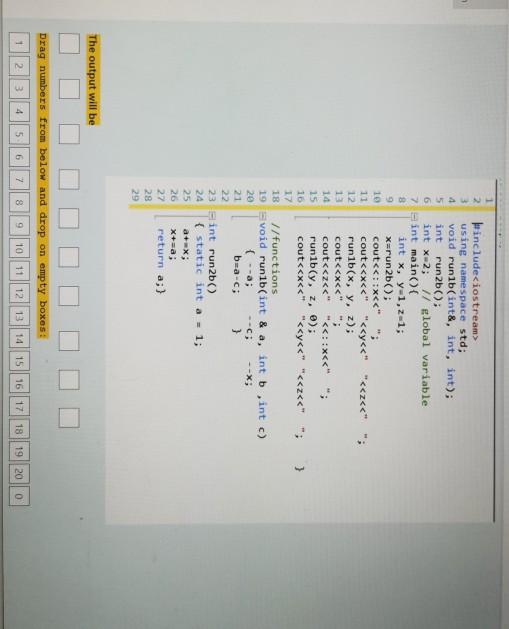Choose the draggable tile numbered 0

(19, 496)
